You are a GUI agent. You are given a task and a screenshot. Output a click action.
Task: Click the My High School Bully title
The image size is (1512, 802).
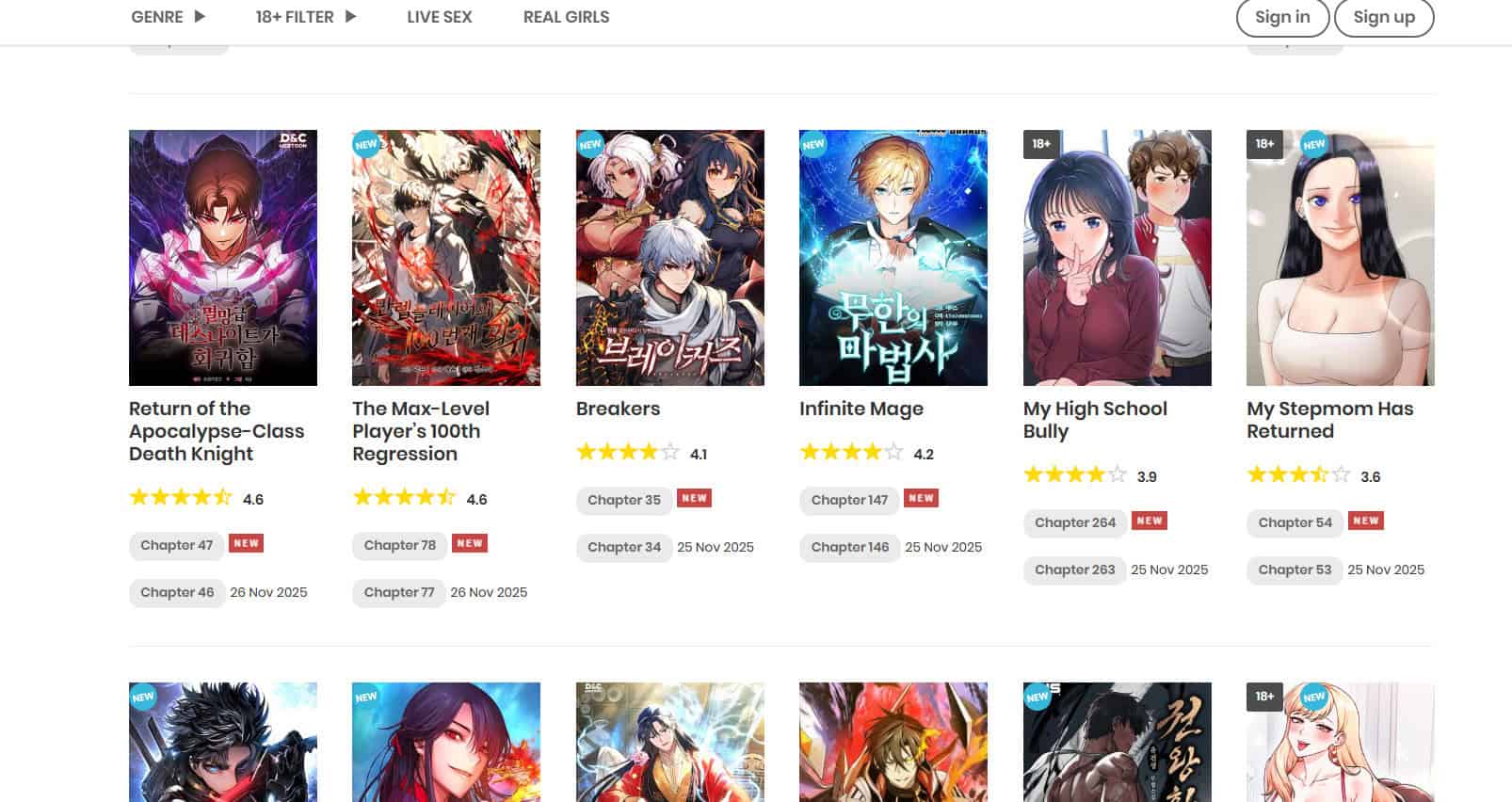1095,420
